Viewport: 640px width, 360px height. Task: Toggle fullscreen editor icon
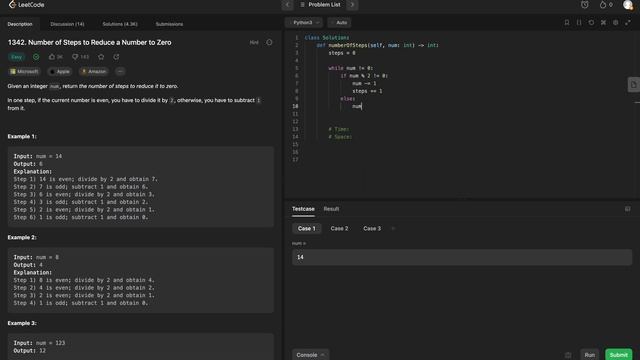(x=628, y=22)
